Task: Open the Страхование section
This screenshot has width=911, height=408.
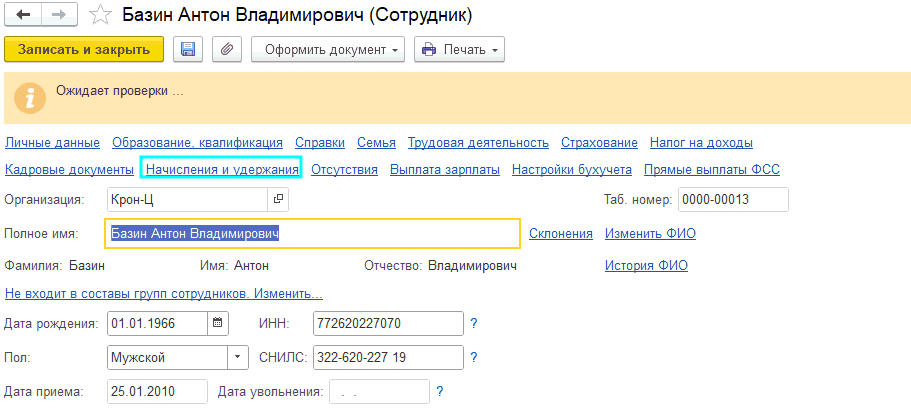Action: pyautogui.click(x=600, y=142)
